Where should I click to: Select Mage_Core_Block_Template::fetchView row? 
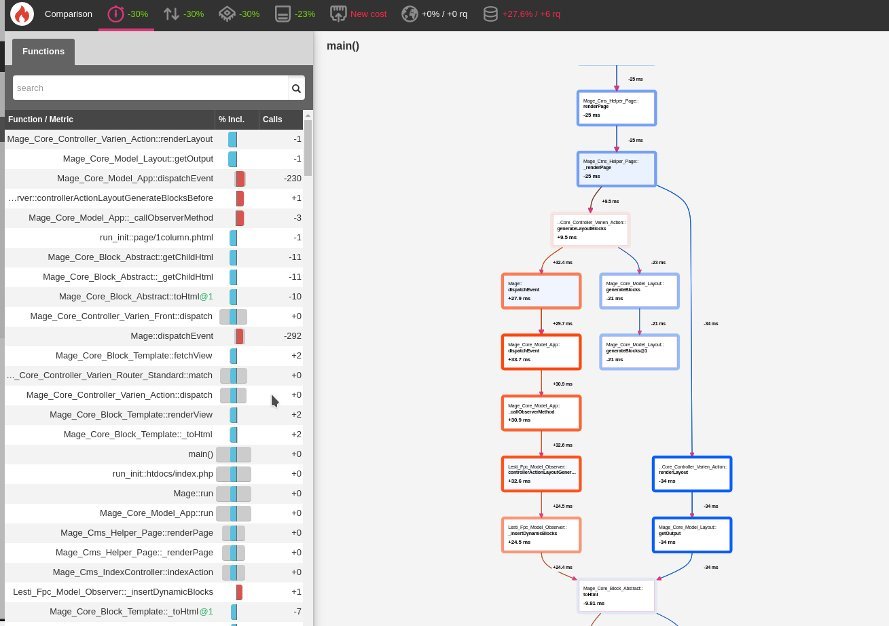coord(154,356)
